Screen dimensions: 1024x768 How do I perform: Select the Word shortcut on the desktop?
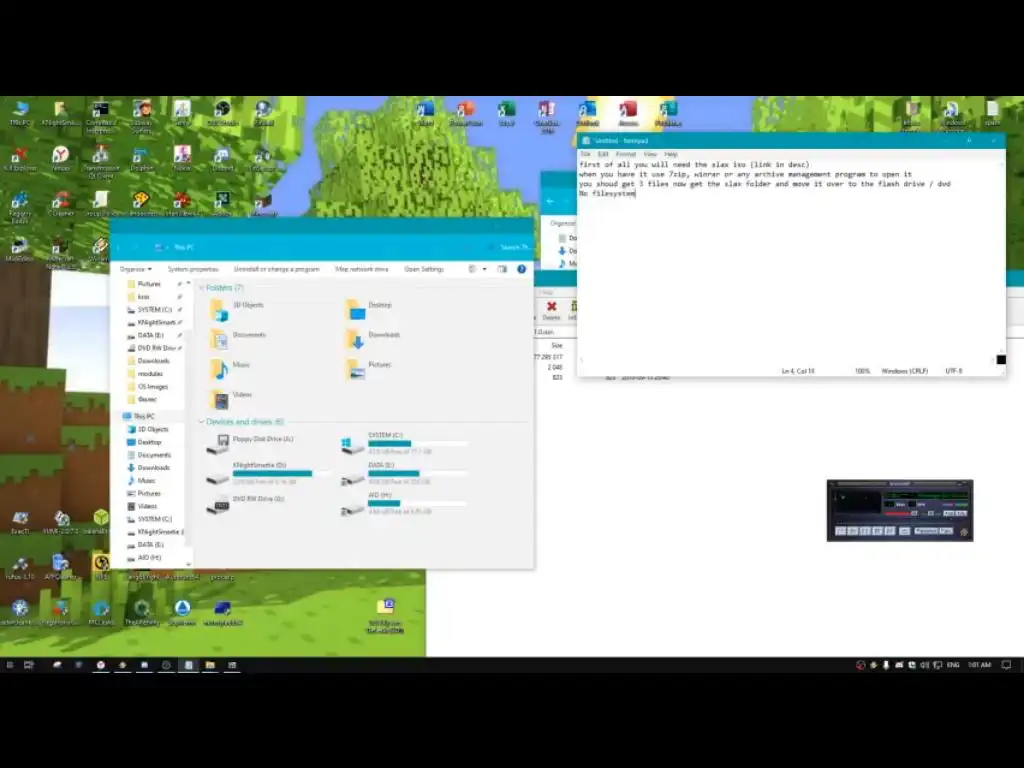[425, 113]
